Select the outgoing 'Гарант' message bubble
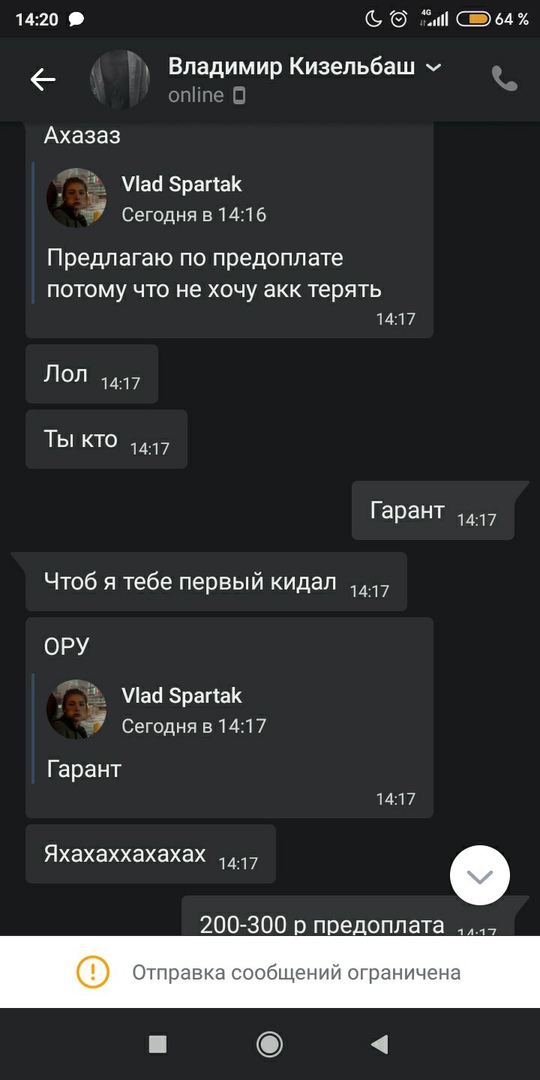 click(433, 510)
